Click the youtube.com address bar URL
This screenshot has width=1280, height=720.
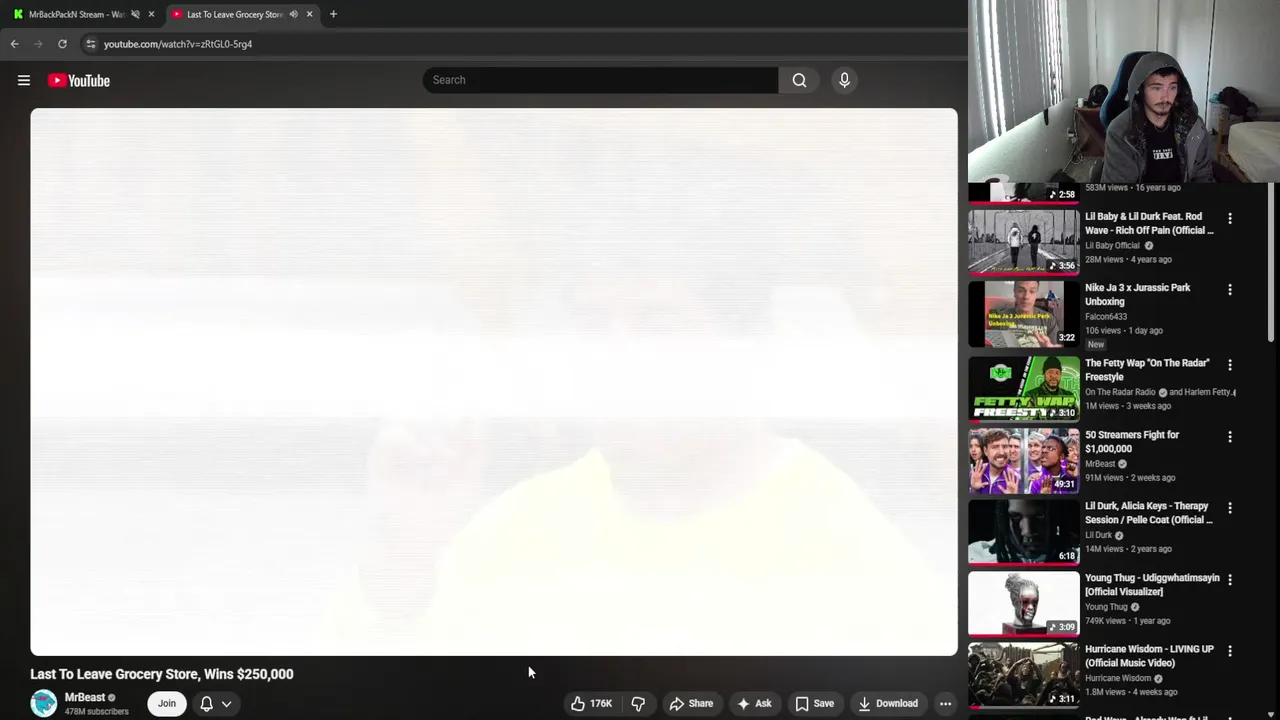[178, 44]
